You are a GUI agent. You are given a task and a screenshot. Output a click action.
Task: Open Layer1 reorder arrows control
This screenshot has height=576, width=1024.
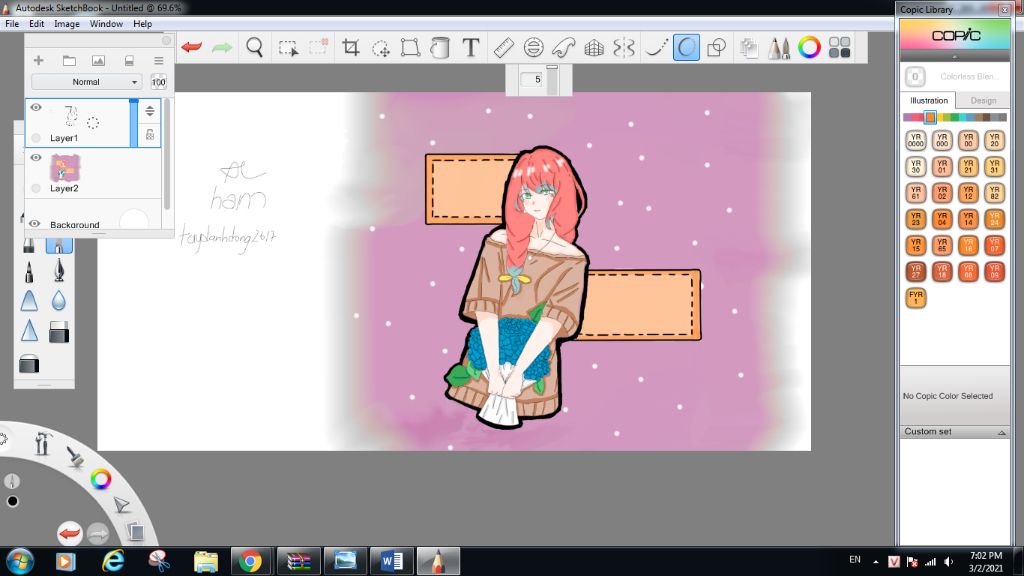point(150,111)
